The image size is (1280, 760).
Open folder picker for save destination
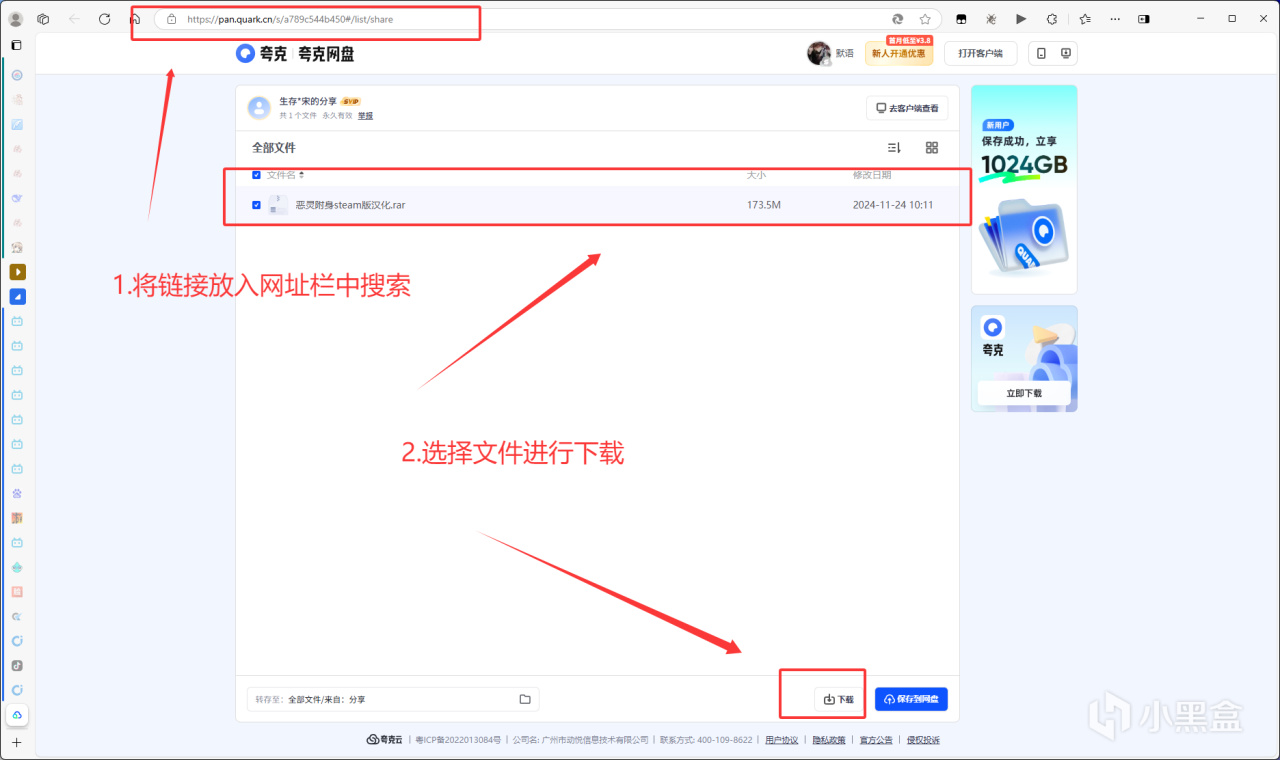pyautogui.click(x=525, y=699)
